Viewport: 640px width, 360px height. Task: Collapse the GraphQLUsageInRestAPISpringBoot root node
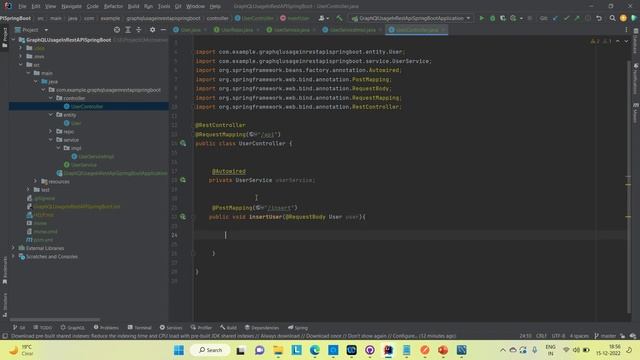[x=13, y=40]
